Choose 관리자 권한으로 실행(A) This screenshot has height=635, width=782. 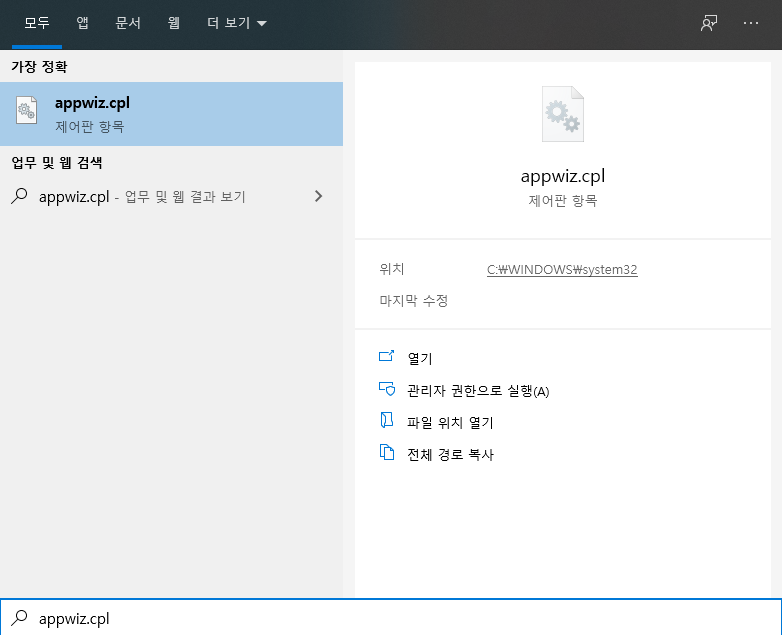pos(478,391)
